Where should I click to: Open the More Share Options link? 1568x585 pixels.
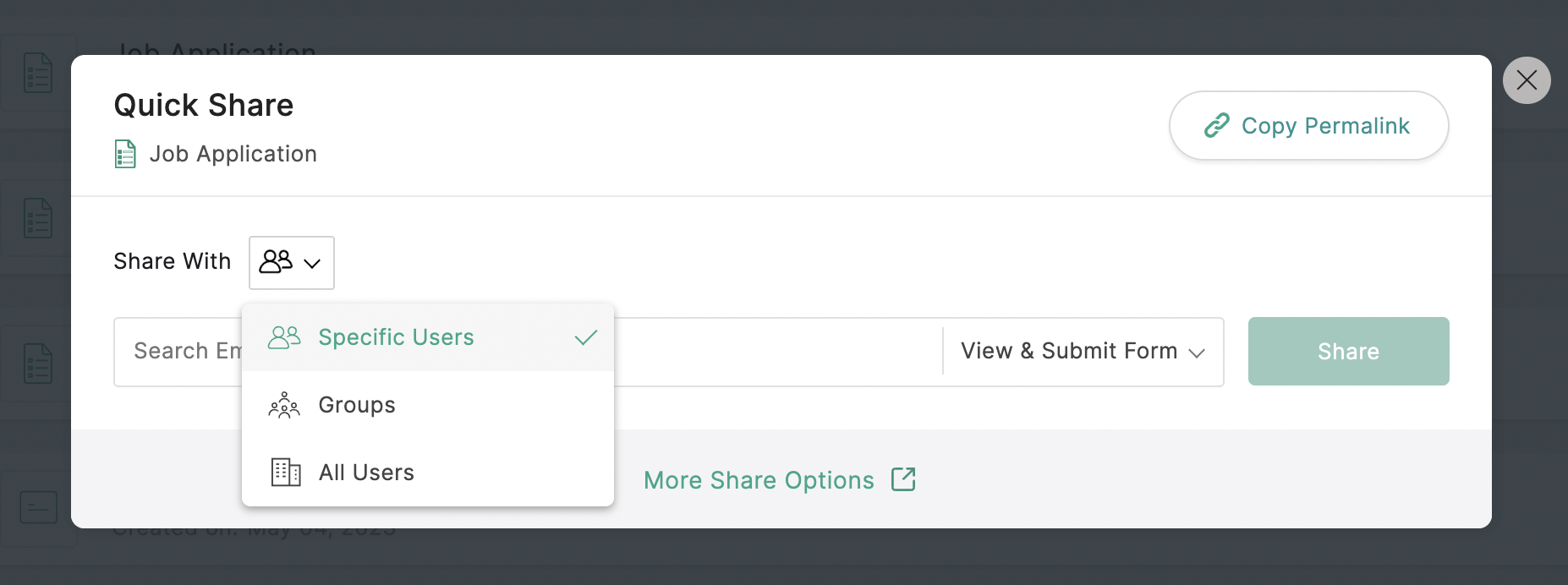[x=759, y=480]
